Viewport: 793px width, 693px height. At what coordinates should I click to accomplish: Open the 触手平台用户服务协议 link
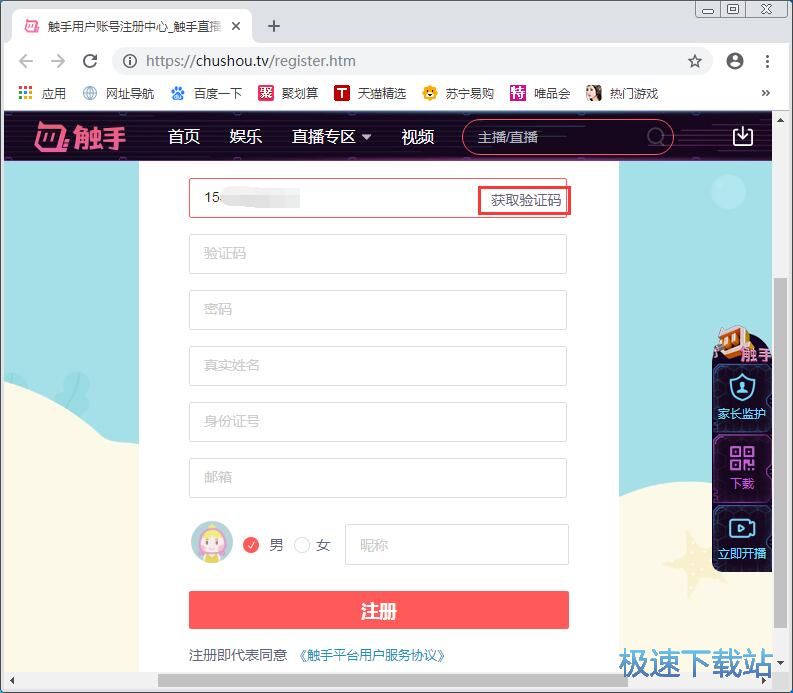[372, 656]
